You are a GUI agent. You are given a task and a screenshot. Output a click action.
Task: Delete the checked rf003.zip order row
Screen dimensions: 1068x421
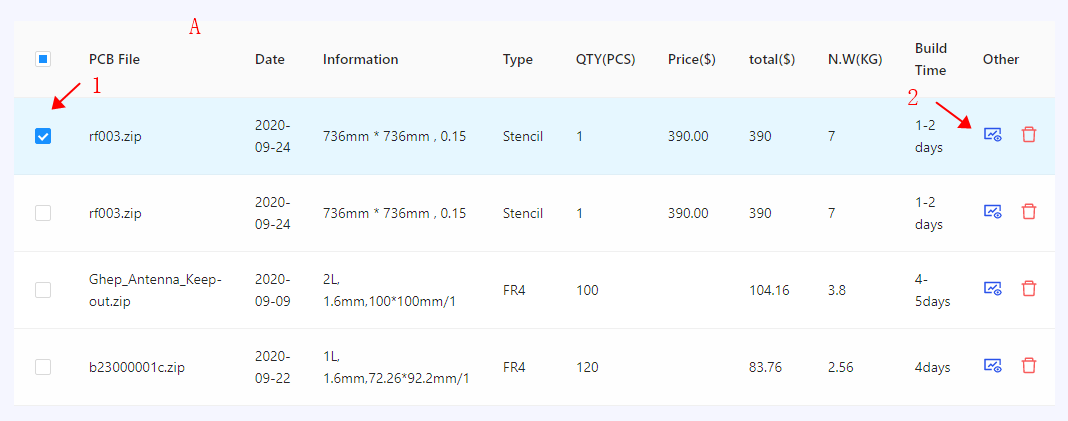(1029, 134)
